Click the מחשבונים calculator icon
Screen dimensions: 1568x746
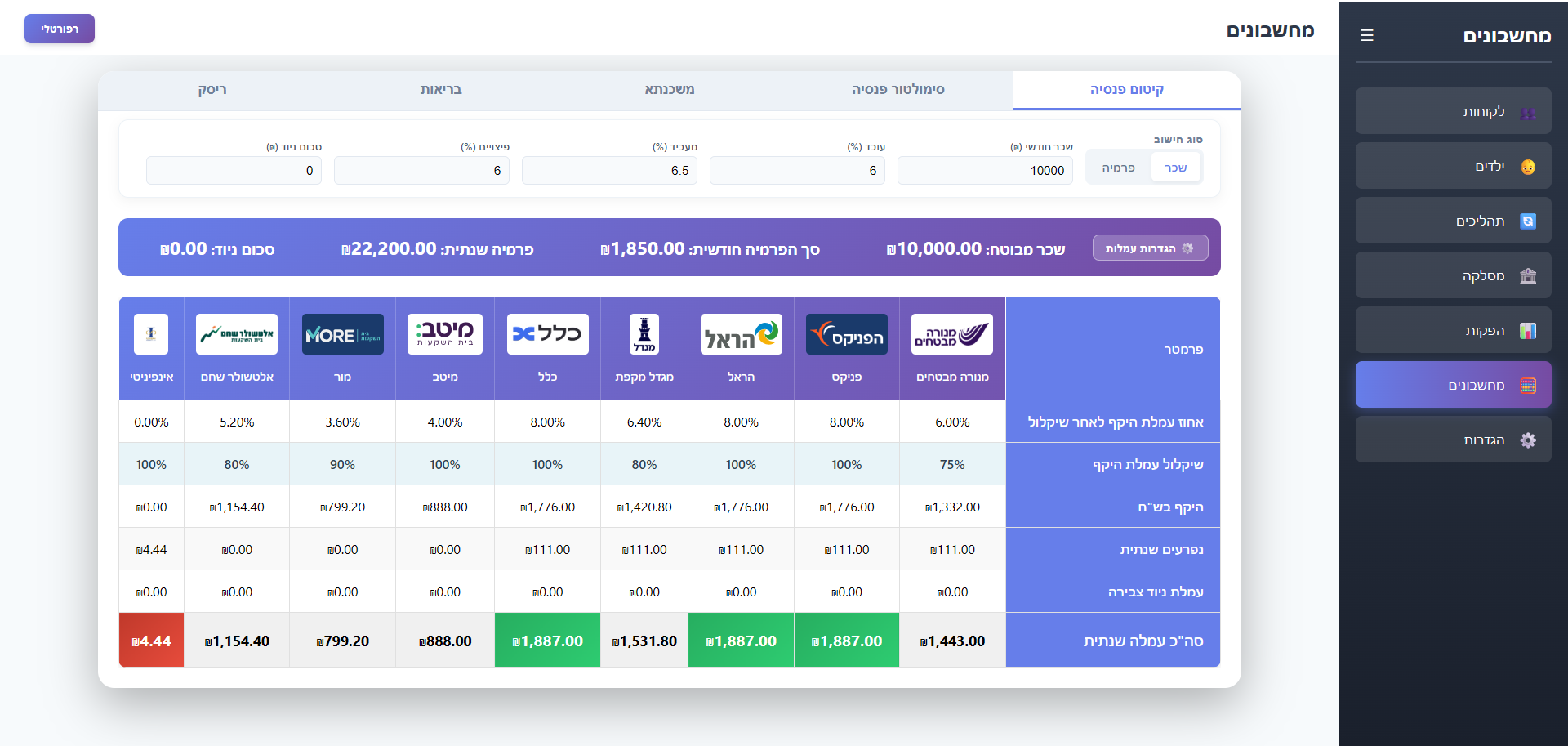click(1528, 386)
